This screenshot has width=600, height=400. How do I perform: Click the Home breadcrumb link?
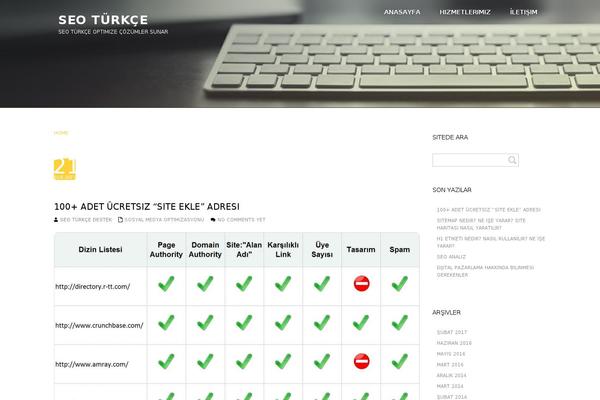(61, 133)
